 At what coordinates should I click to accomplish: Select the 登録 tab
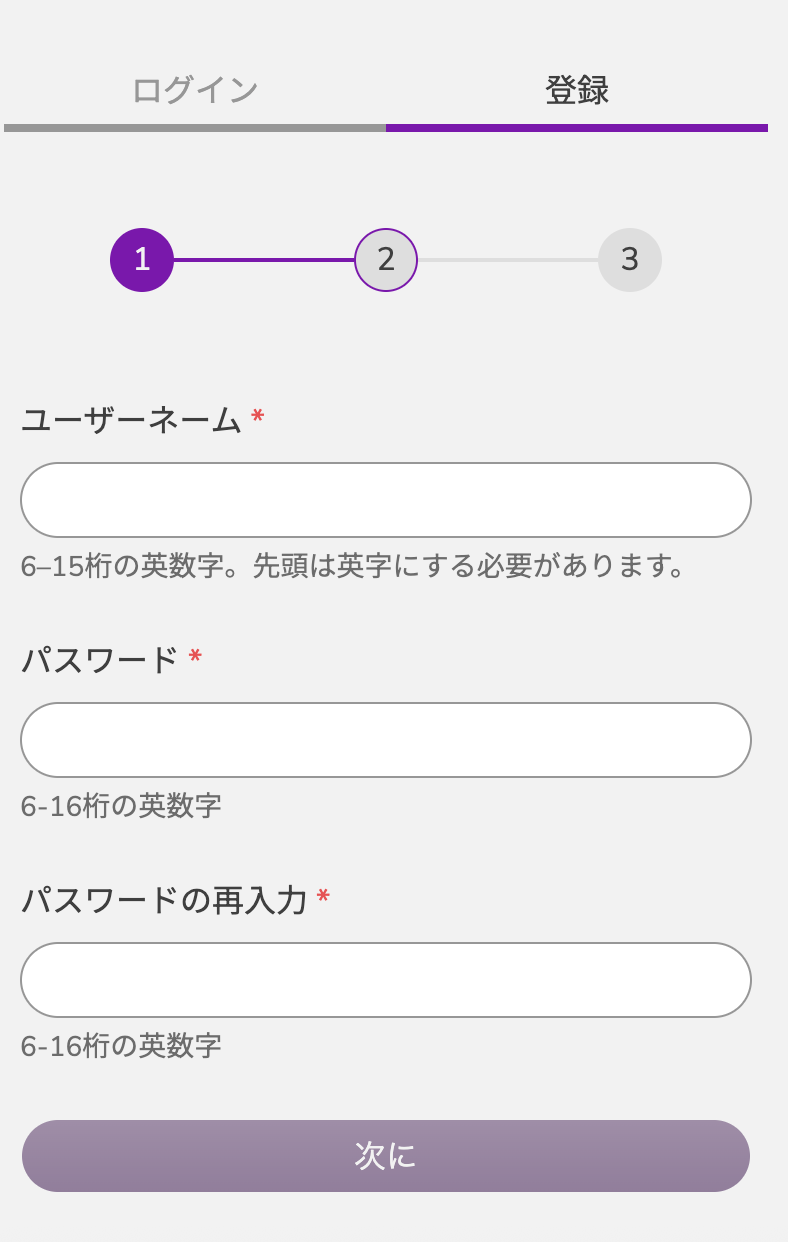(x=577, y=91)
